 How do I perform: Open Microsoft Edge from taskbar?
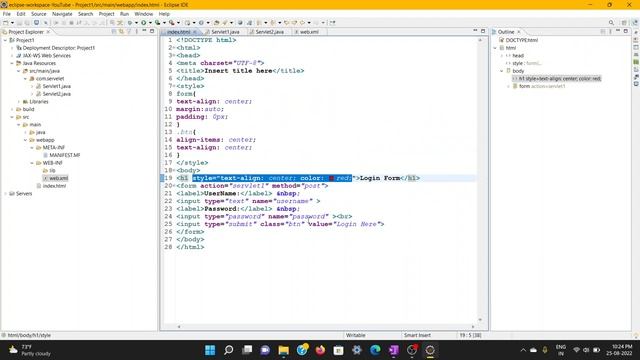pyautogui.click(x=375, y=350)
